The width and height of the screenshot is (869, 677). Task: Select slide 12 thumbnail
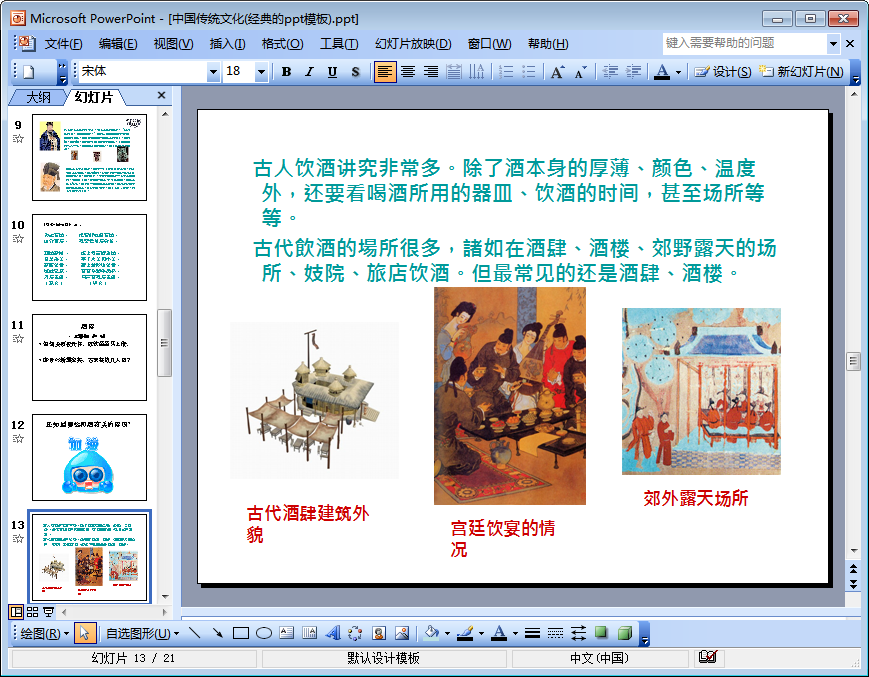(x=89, y=458)
